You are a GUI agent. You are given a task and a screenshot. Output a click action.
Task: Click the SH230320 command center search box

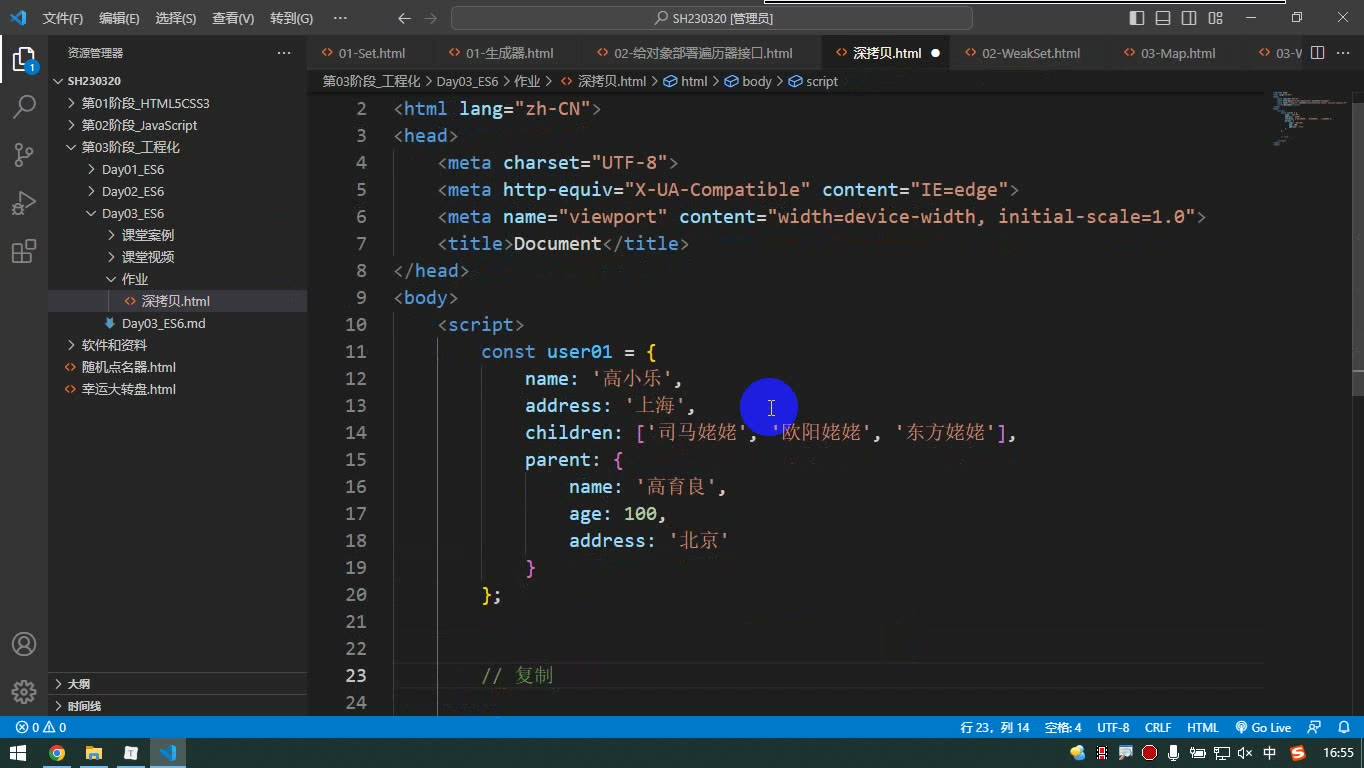click(712, 18)
